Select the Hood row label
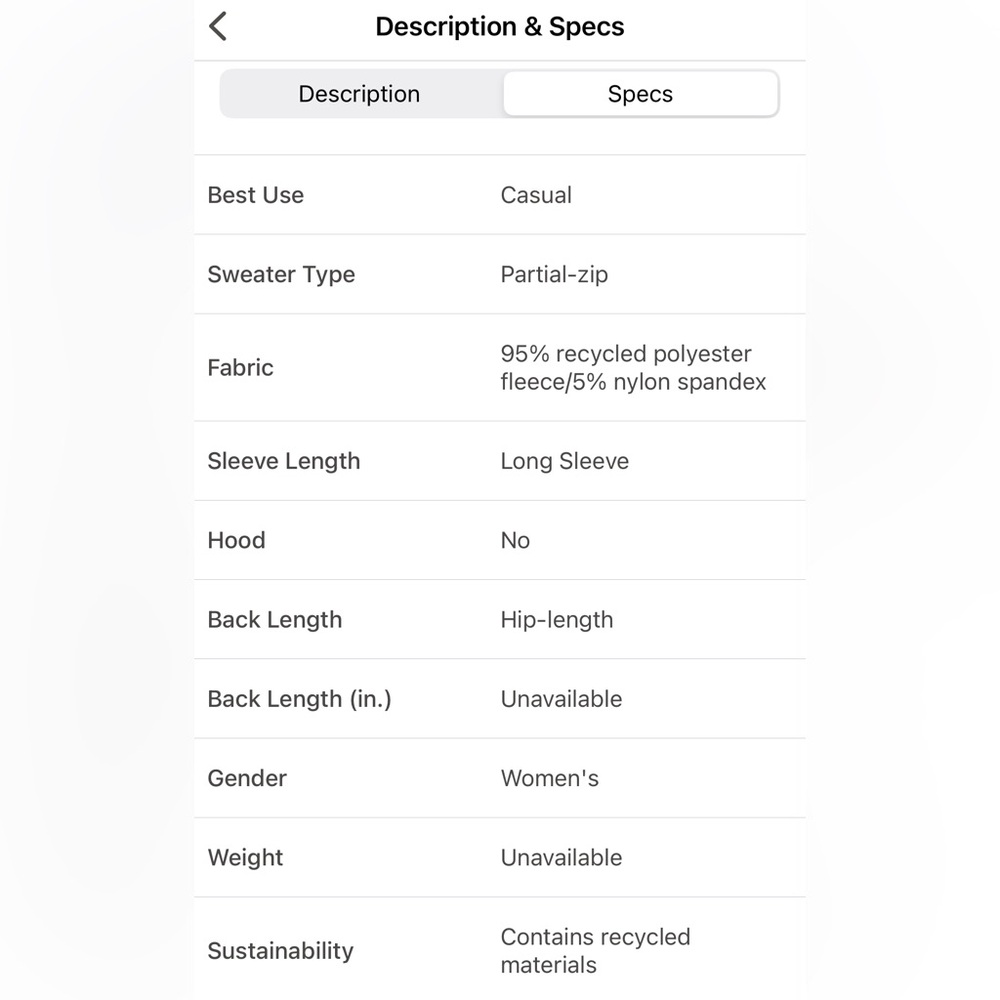Image resolution: width=1000 pixels, height=1000 pixels. [237, 540]
